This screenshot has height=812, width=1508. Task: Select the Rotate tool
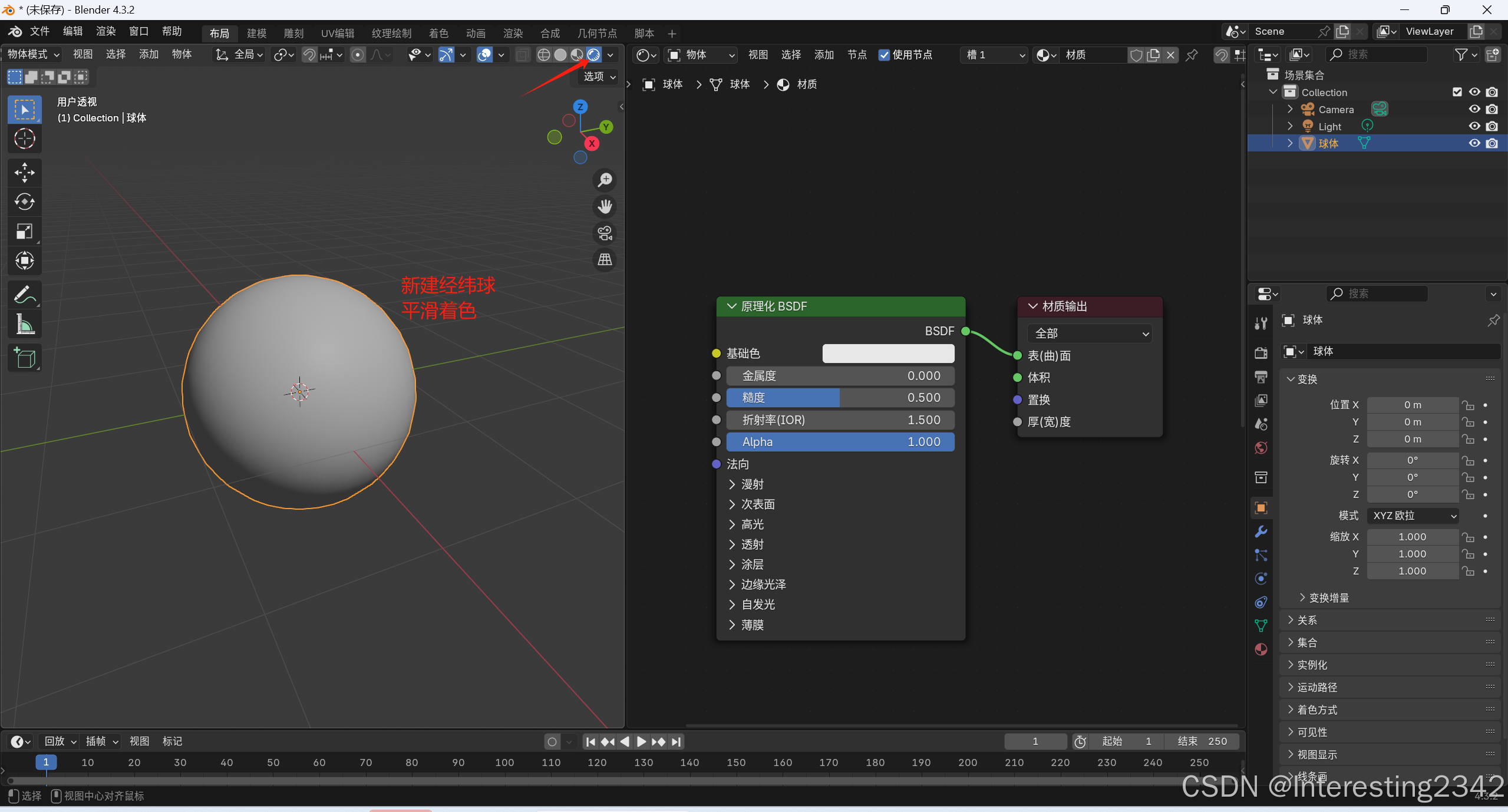click(x=24, y=202)
